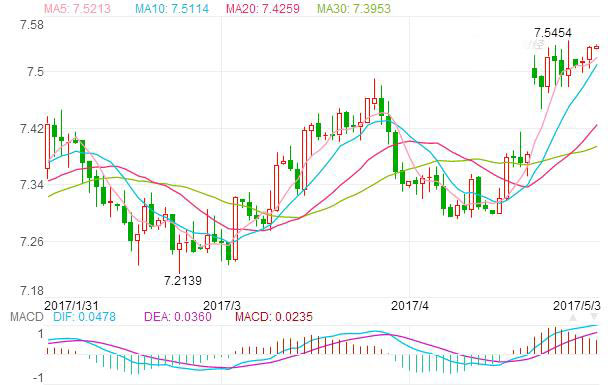
Task: Click the gray down-triangle above the MACD panel
Action: [595, 317]
